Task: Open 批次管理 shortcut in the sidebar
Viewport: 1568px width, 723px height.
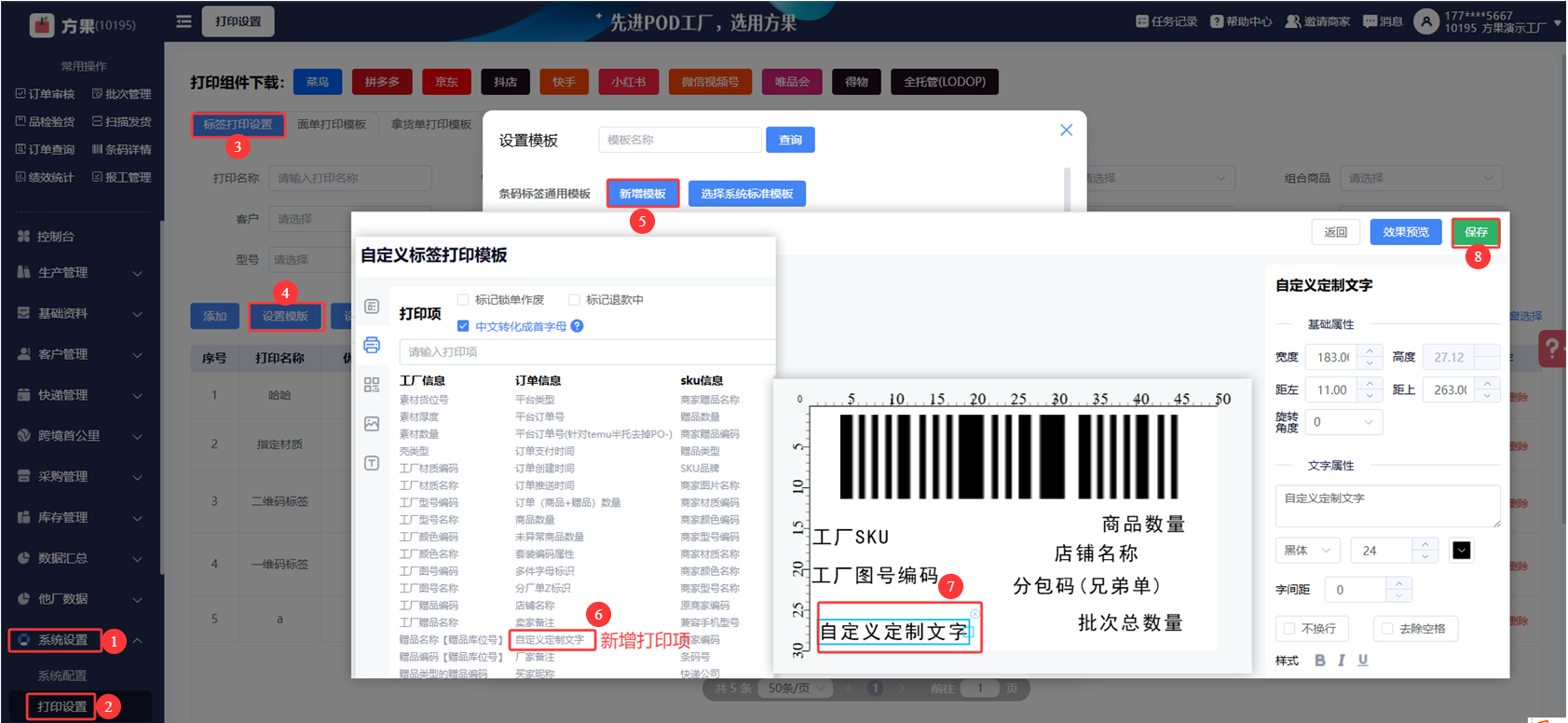Action: [122, 94]
